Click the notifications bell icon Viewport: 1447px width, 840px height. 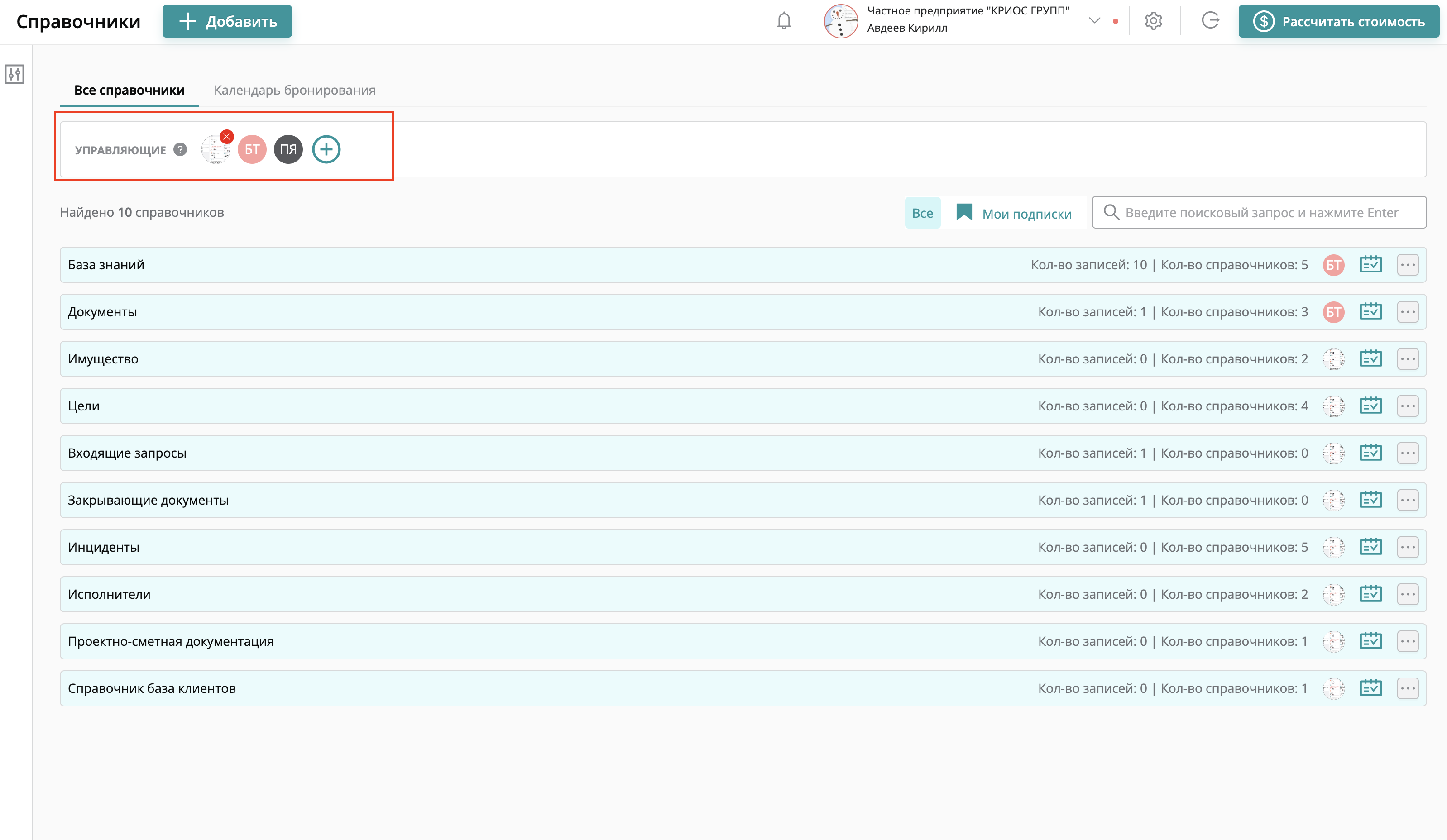pyautogui.click(x=784, y=21)
